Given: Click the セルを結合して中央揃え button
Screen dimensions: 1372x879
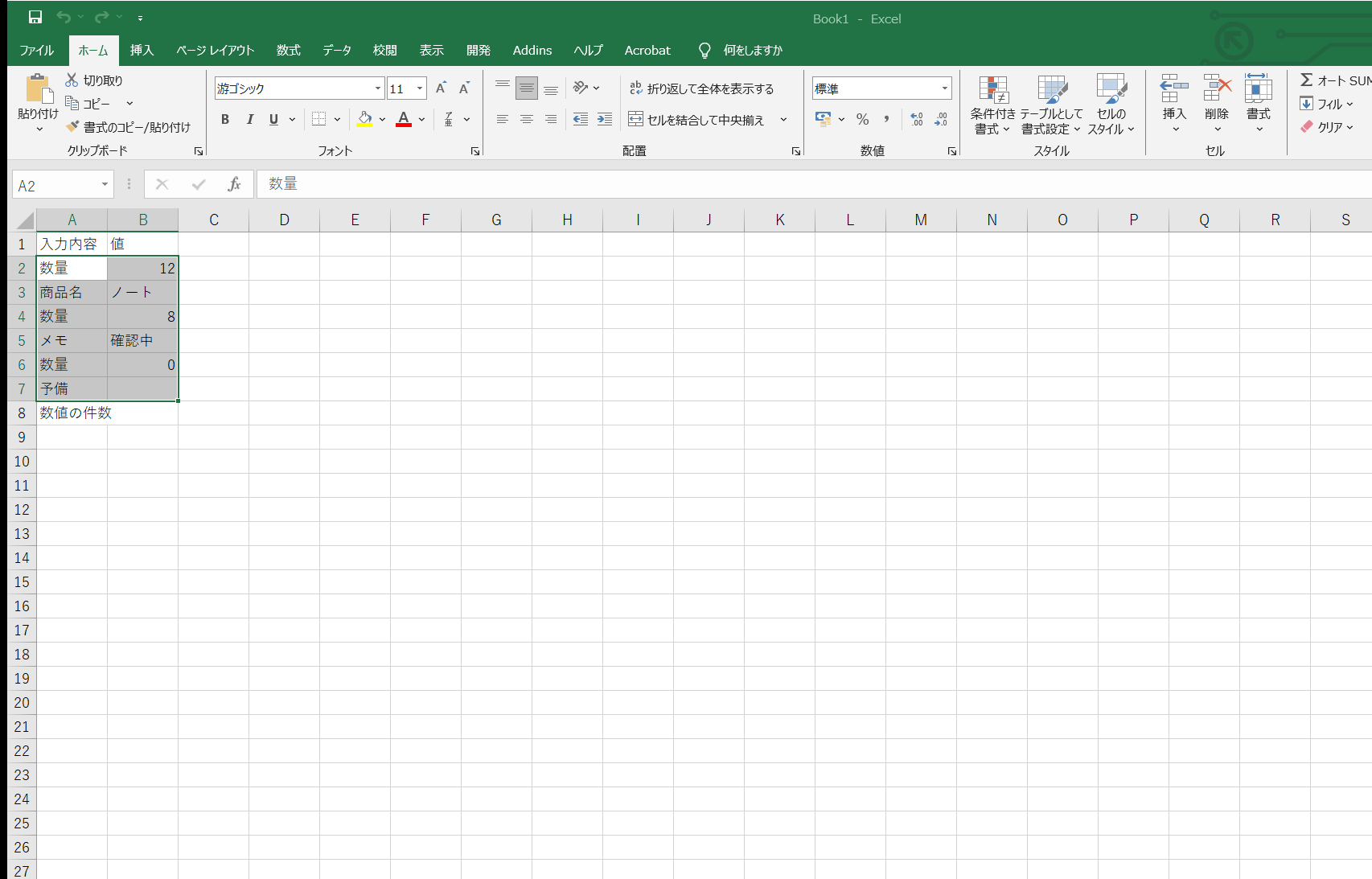Looking at the screenshot, I should click(x=696, y=119).
